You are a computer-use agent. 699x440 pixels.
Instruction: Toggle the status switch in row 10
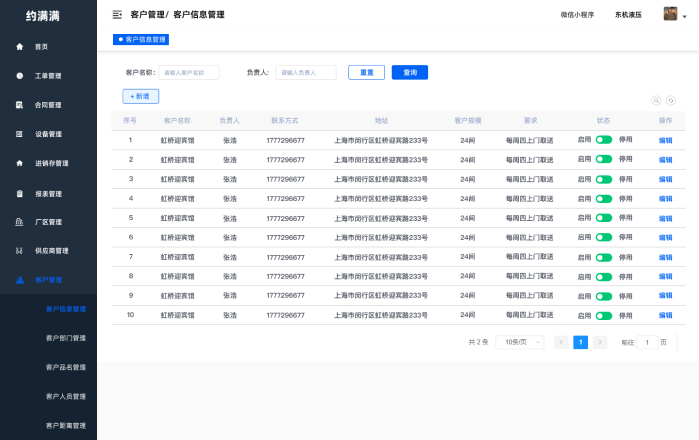pos(604,315)
